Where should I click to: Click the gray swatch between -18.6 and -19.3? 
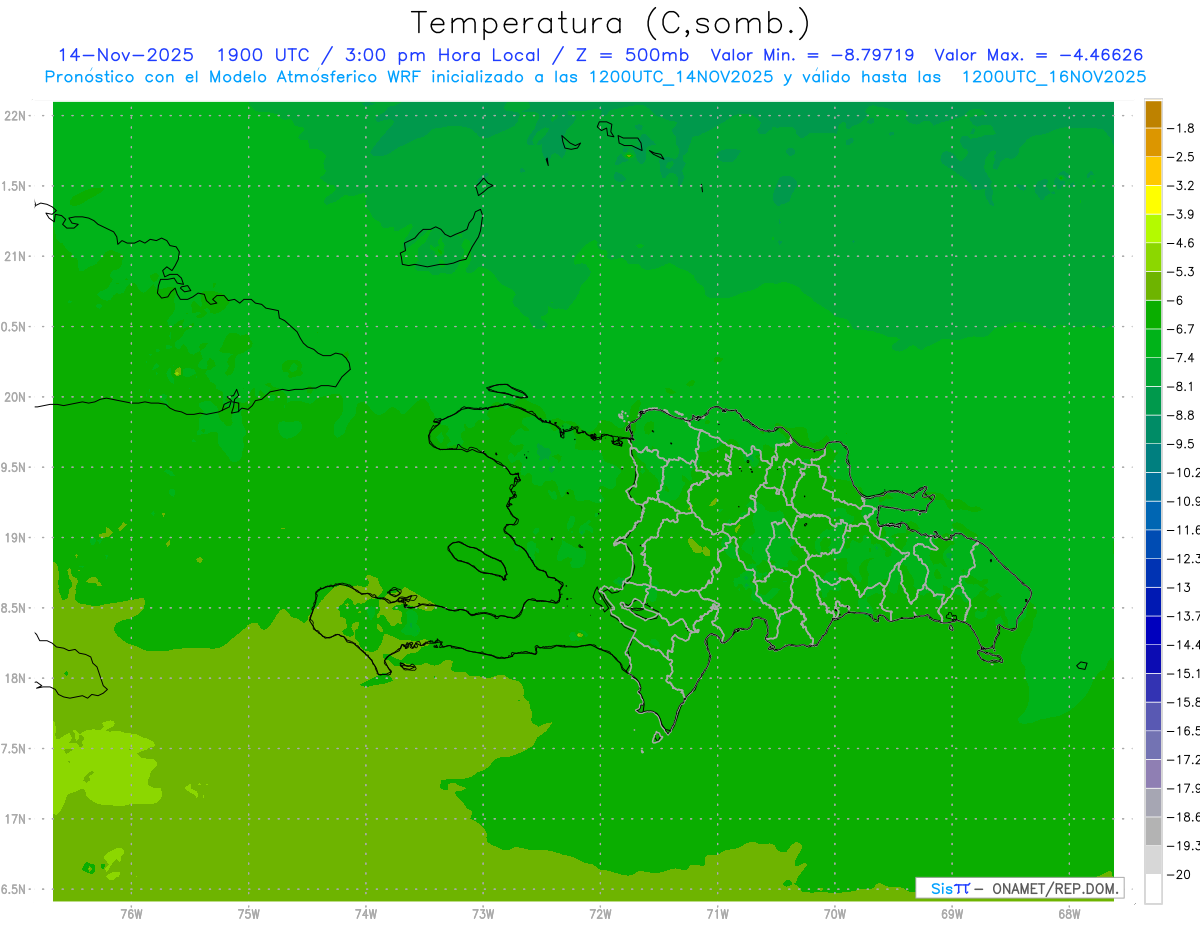point(1153,832)
